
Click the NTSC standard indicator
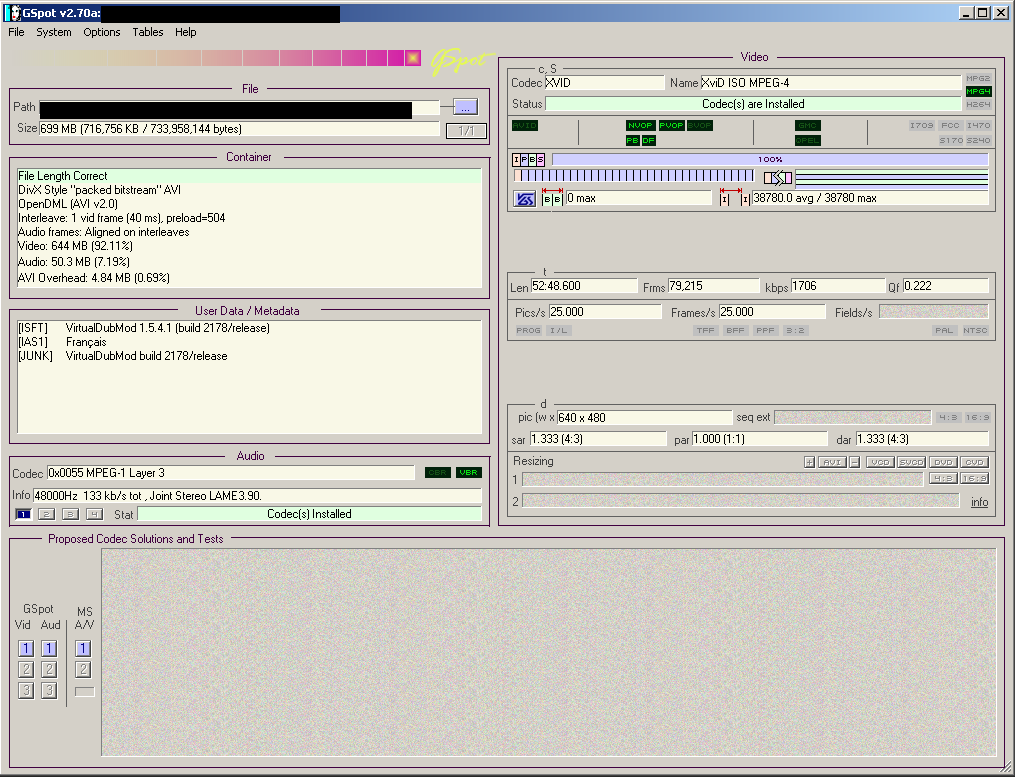tap(975, 331)
